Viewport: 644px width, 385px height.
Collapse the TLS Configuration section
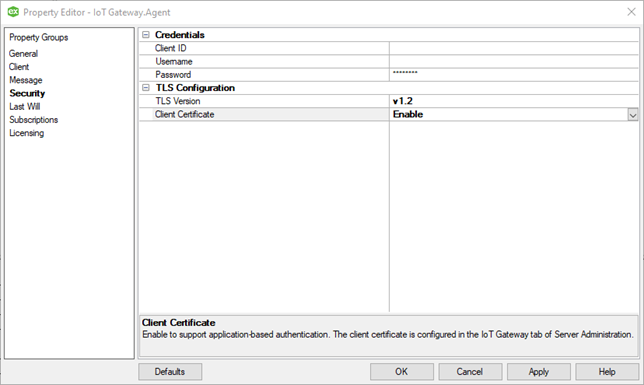click(146, 88)
